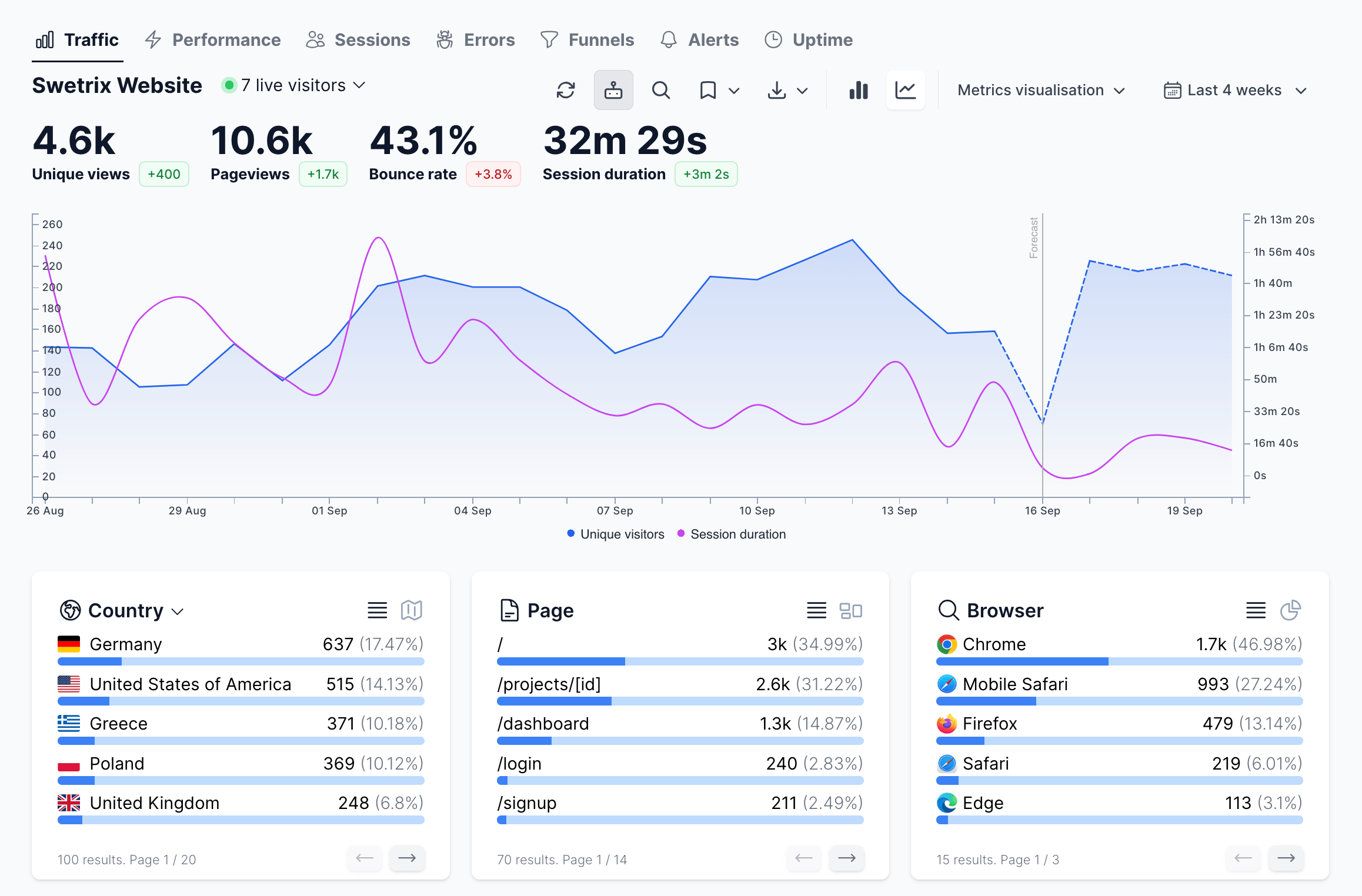Viewport: 1362px width, 896px height.
Task: Filter by /login page row
Action: pos(680,768)
